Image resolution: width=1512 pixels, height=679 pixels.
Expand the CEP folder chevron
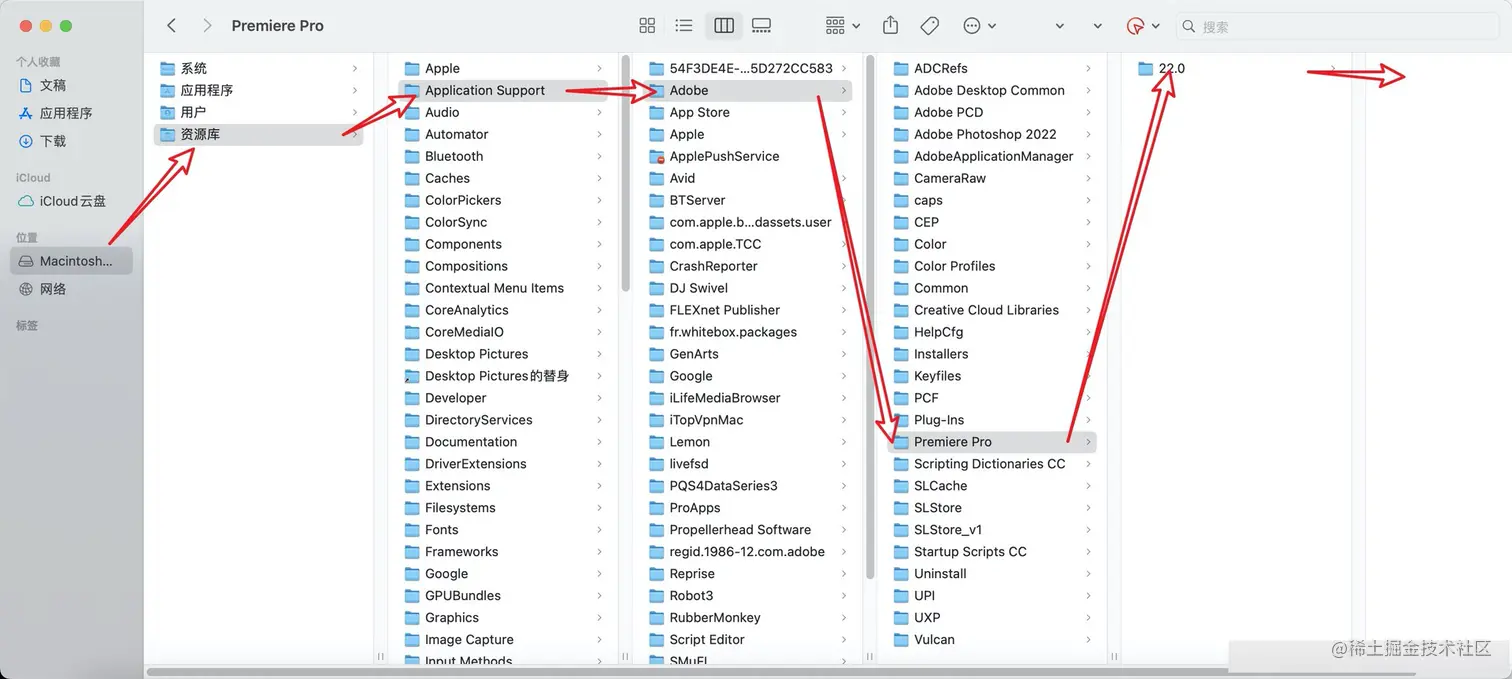pos(1088,222)
